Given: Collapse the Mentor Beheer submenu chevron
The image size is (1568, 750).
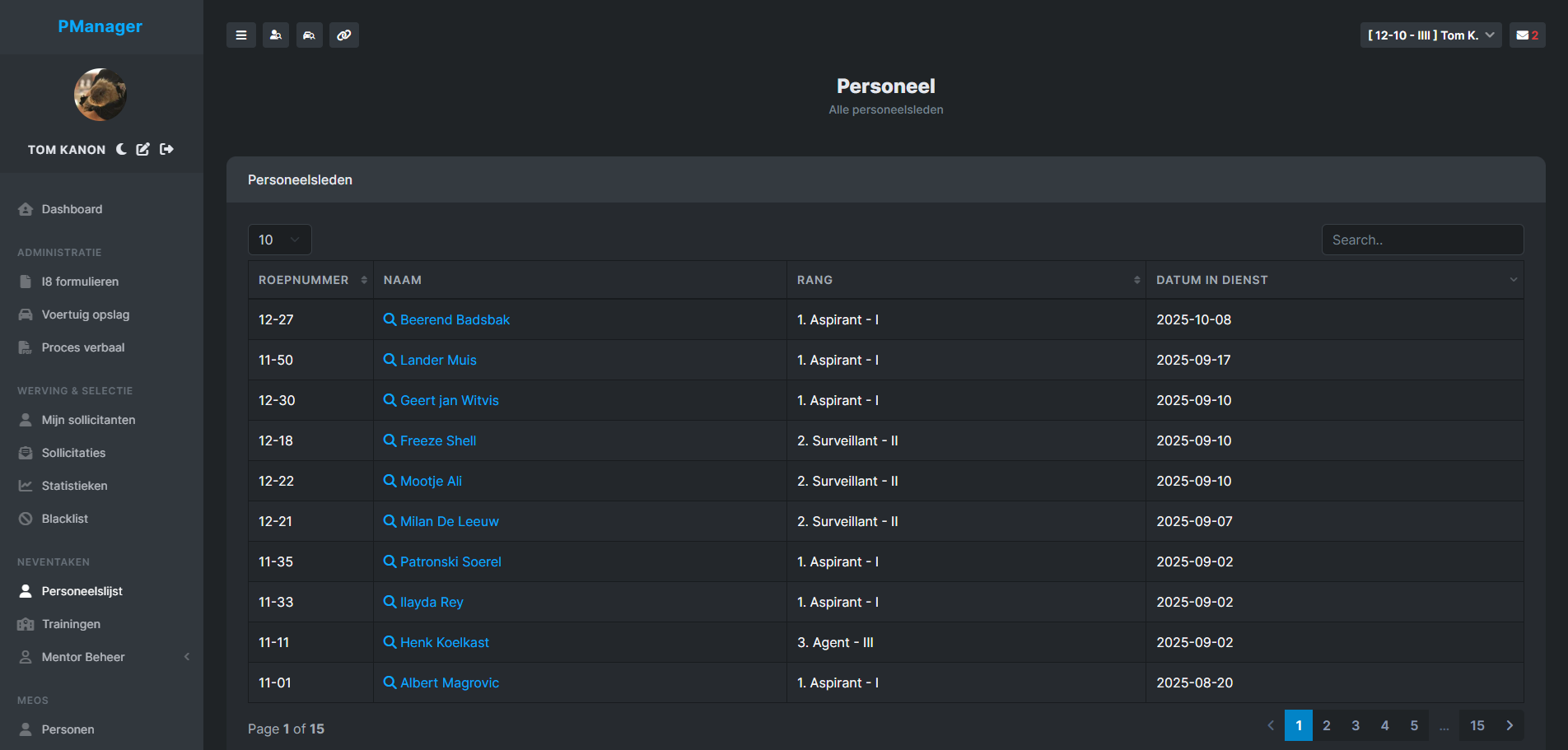Looking at the screenshot, I should [x=187, y=657].
